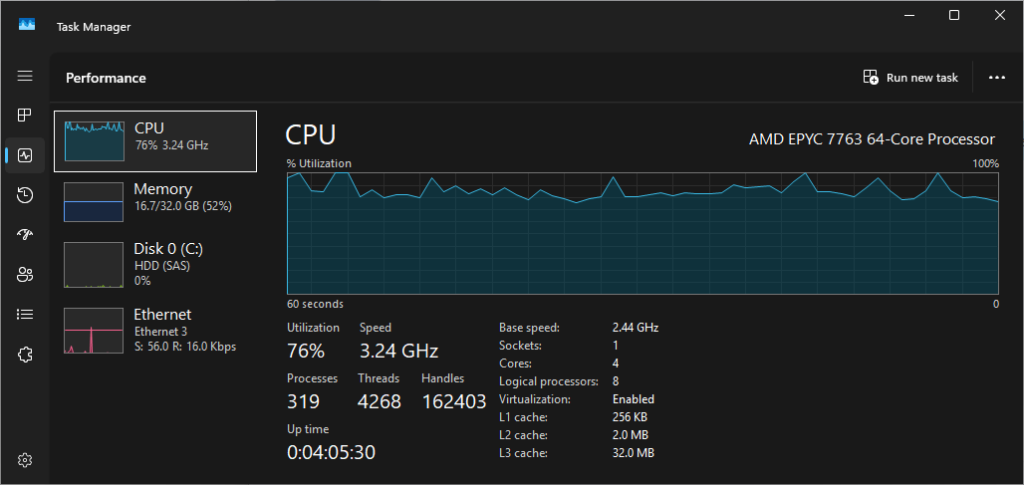Select the Performance page icon
Screen dimensions: 1024x485
point(25,155)
